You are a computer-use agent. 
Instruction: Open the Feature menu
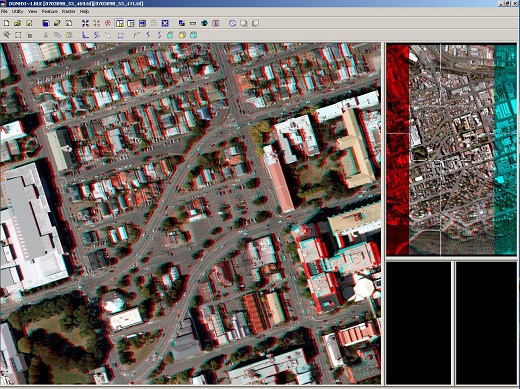coord(50,11)
